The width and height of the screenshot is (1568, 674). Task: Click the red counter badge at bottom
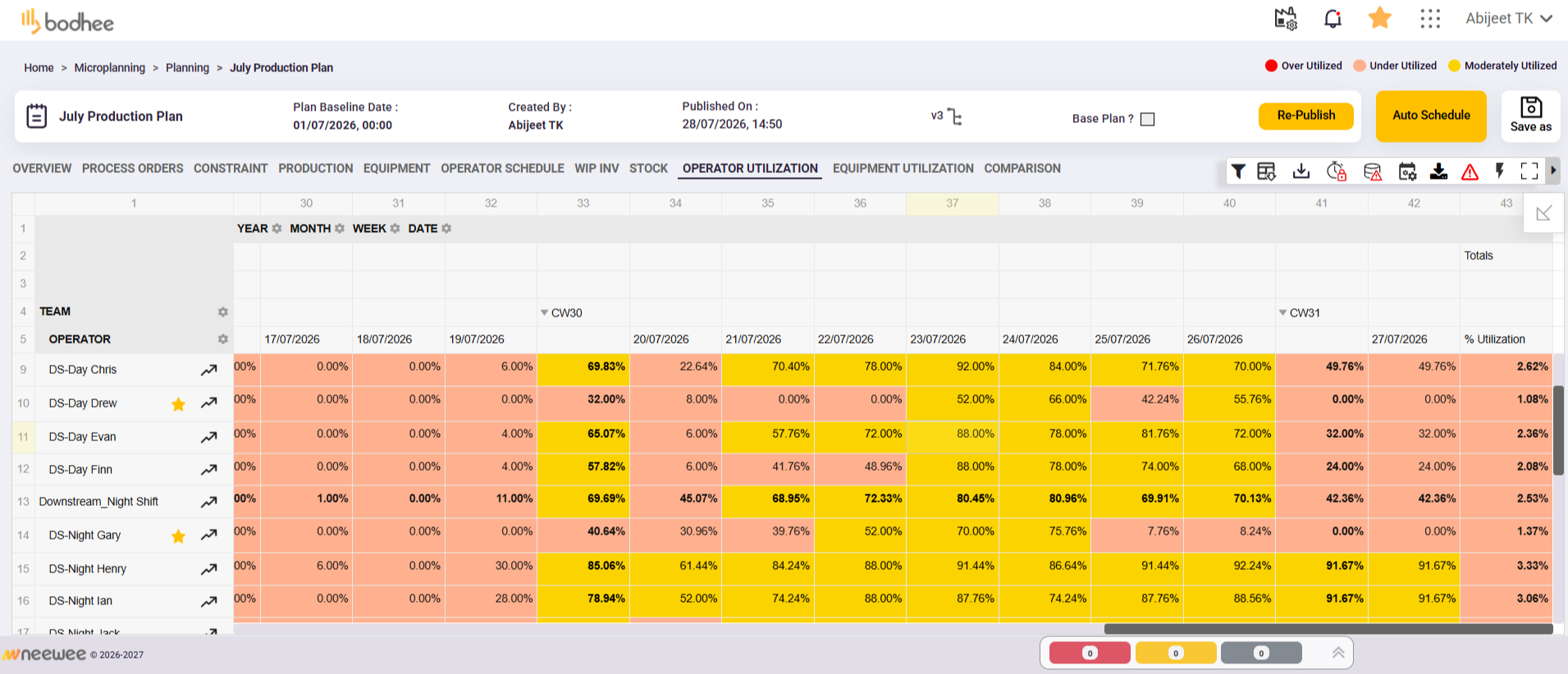1090,653
